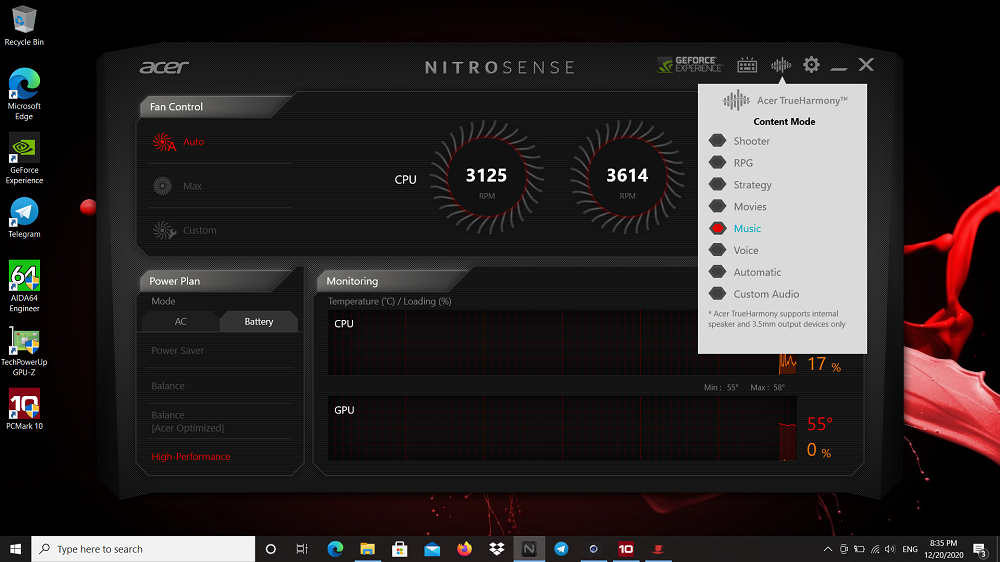Image resolution: width=1000 pixels, height=562 pixels.
Task: Select Shooter content mode
Action: pyautogui.click(x=739, y=141)
